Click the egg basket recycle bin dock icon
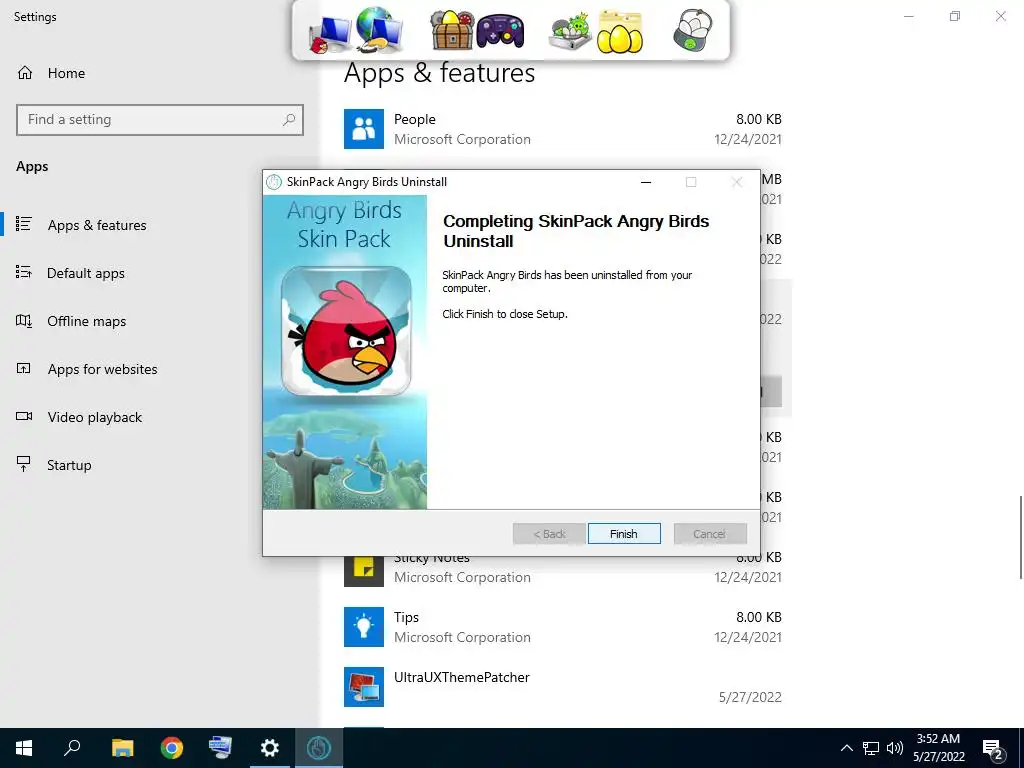Viewport: 1024px width, 768px height. 693,30
